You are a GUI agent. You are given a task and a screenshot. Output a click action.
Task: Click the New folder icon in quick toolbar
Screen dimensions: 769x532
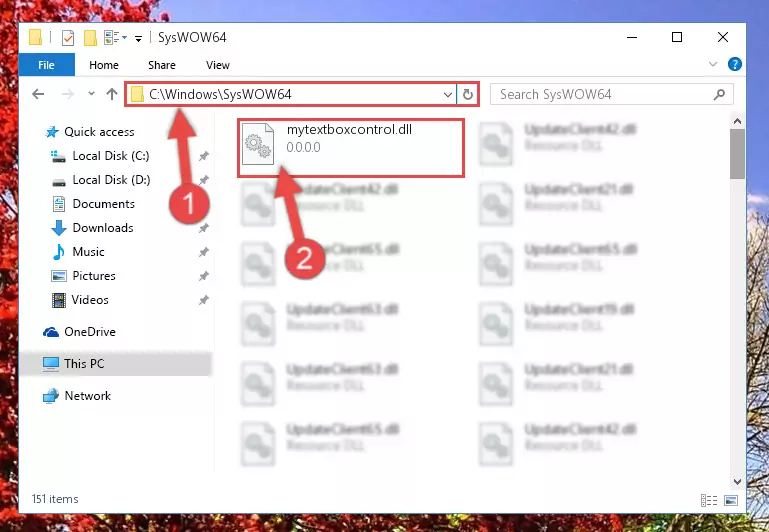click(x=90, y=38)
